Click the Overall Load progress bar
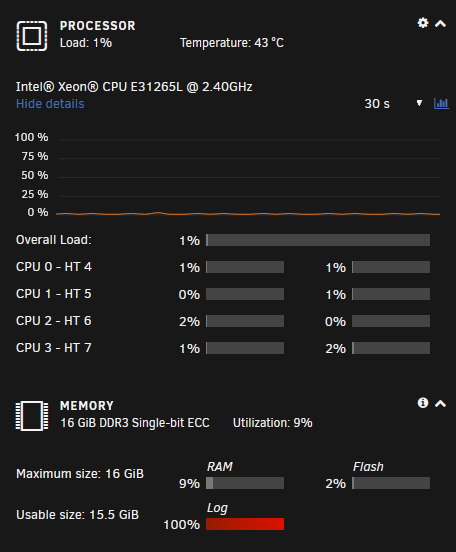The height and width of the screenshot is (552, 456). (x=318, y=240)
